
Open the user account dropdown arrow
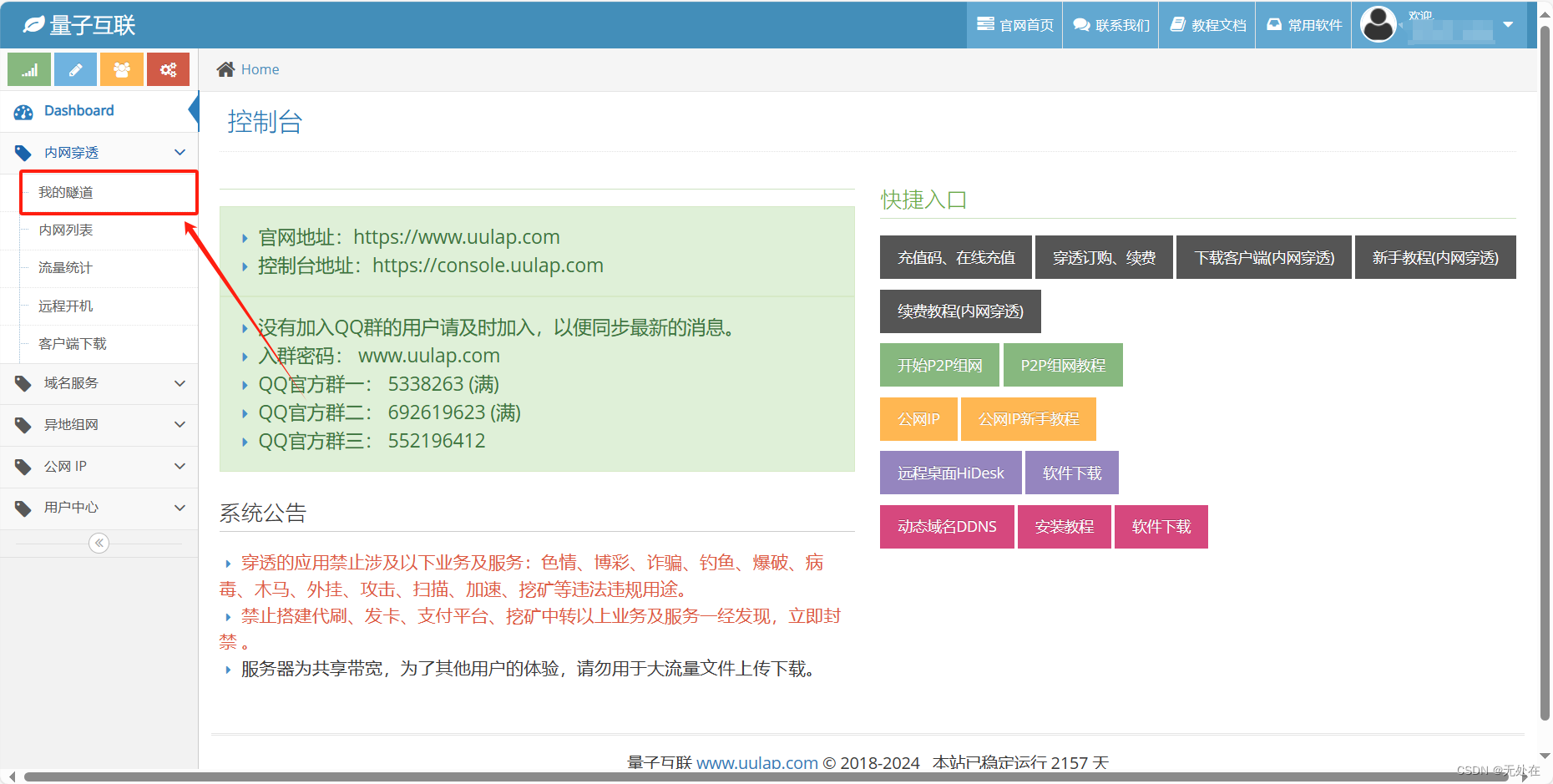click(1508, 24)
